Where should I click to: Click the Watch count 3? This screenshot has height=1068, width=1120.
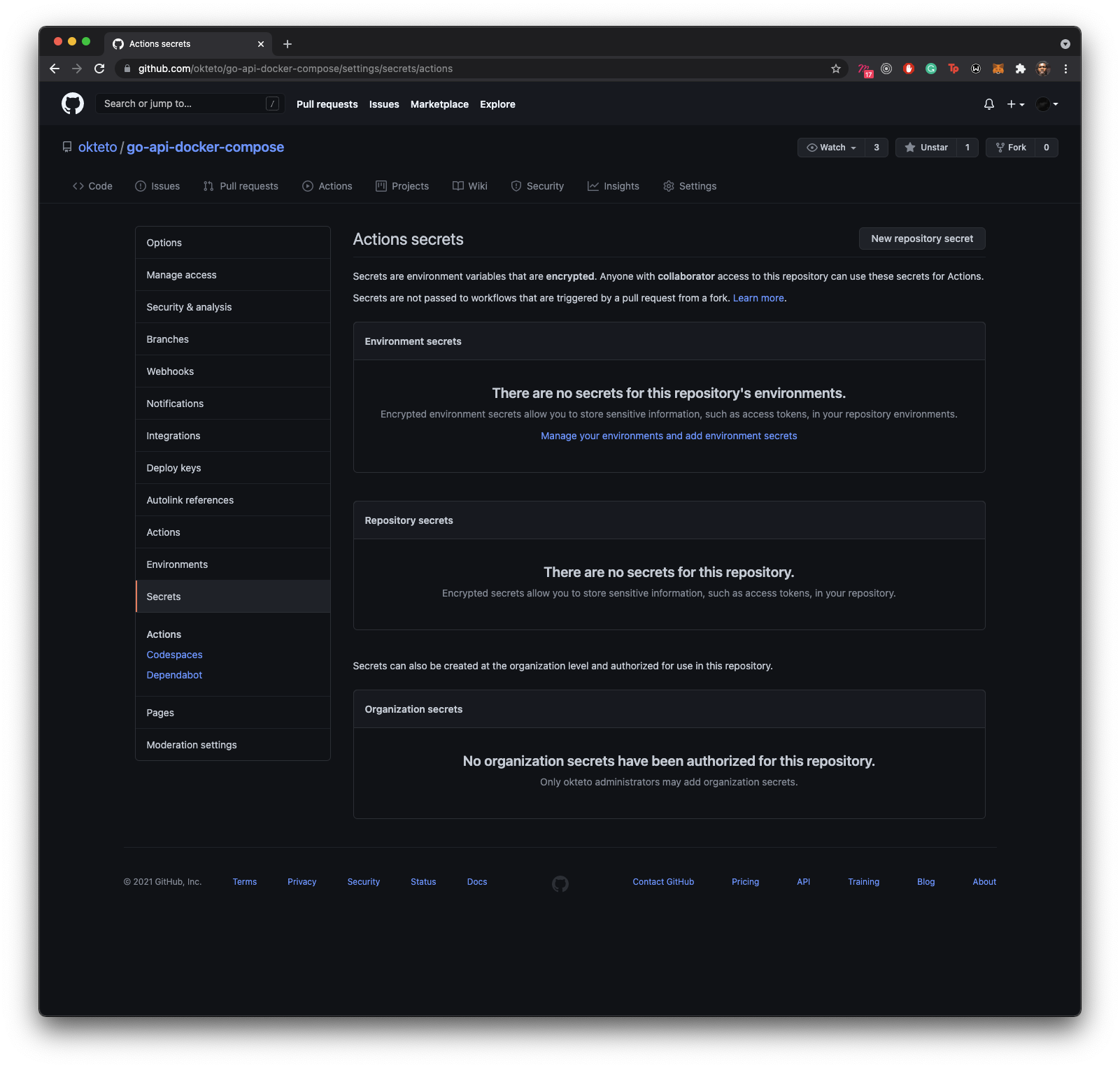click(877, 148)
